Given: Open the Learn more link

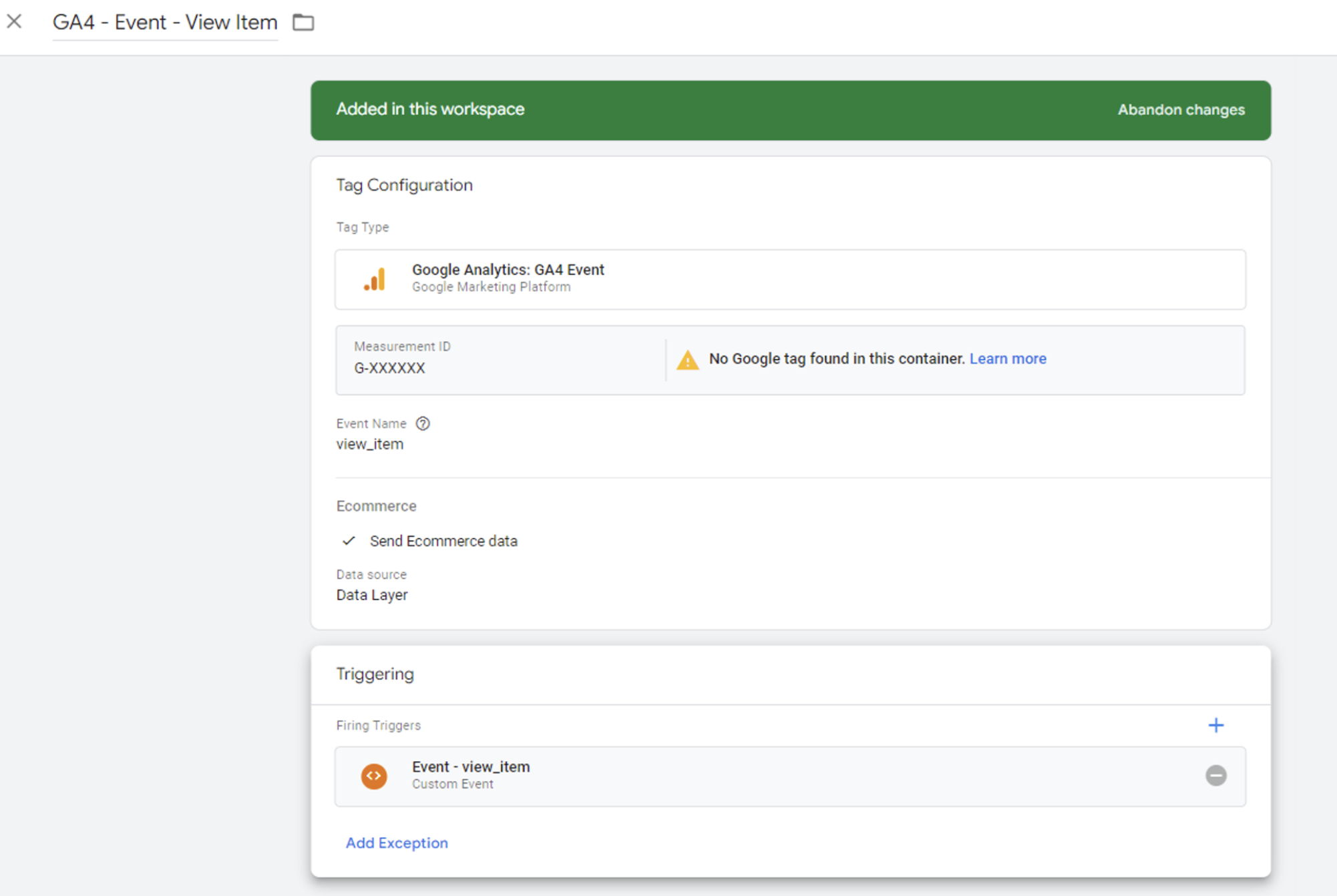Looking at the screenshot, I should point(1007,359).
